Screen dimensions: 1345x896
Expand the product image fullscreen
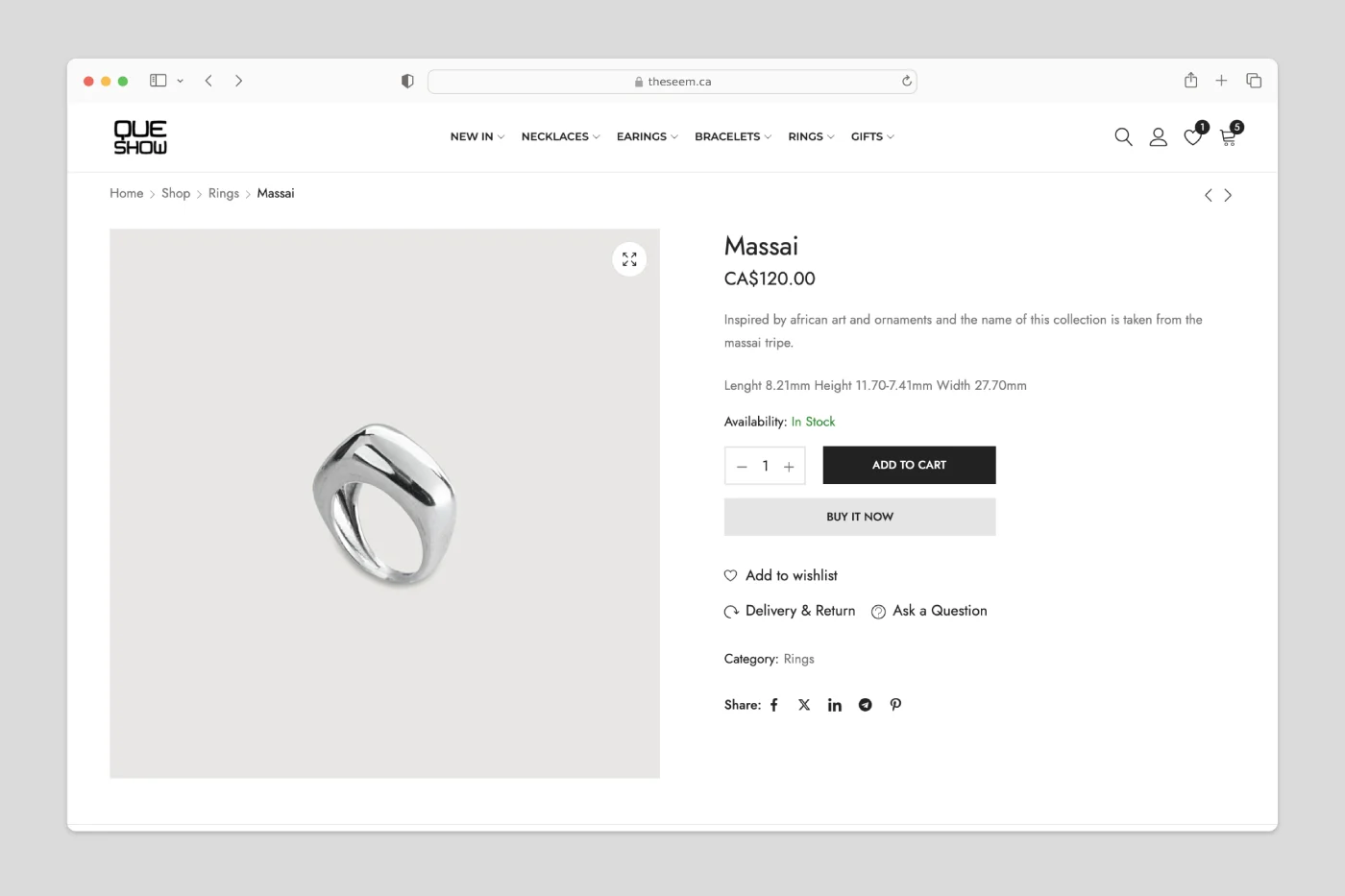(629, 259)
